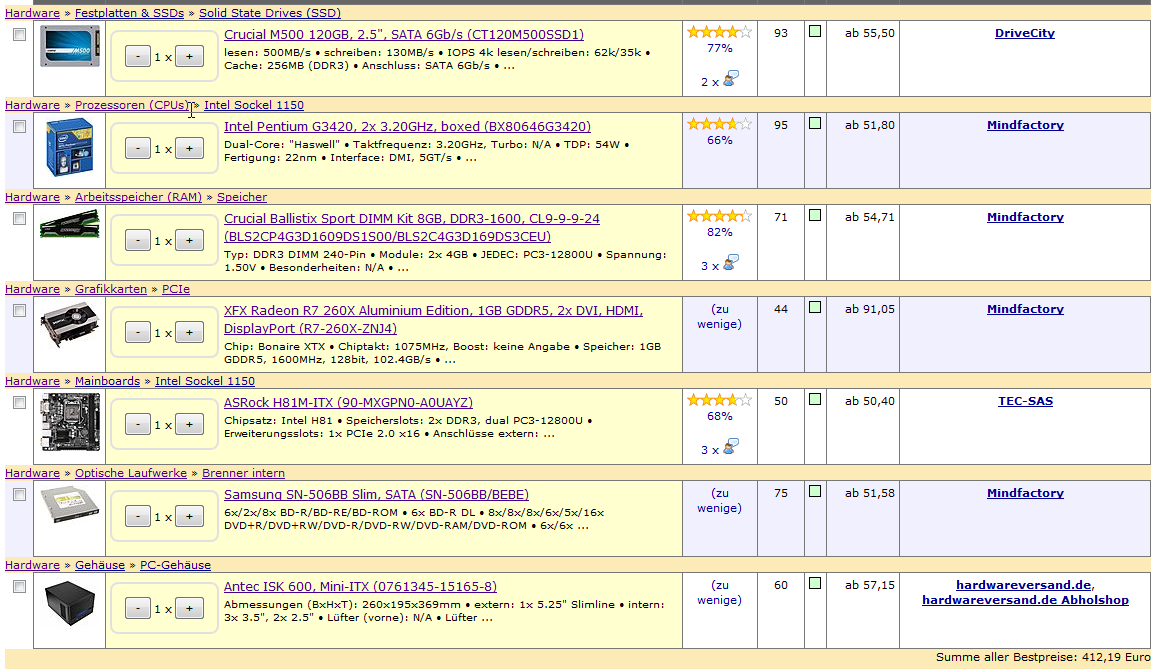1157x669 pixels.
Task: Tick green box beside Antec ISK 600 price
Action: [x=815, y=583]
